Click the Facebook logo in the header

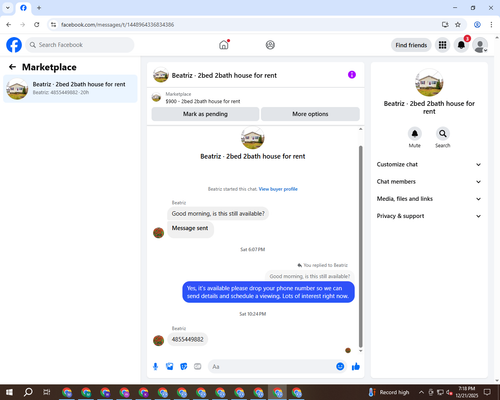[14, 45]
